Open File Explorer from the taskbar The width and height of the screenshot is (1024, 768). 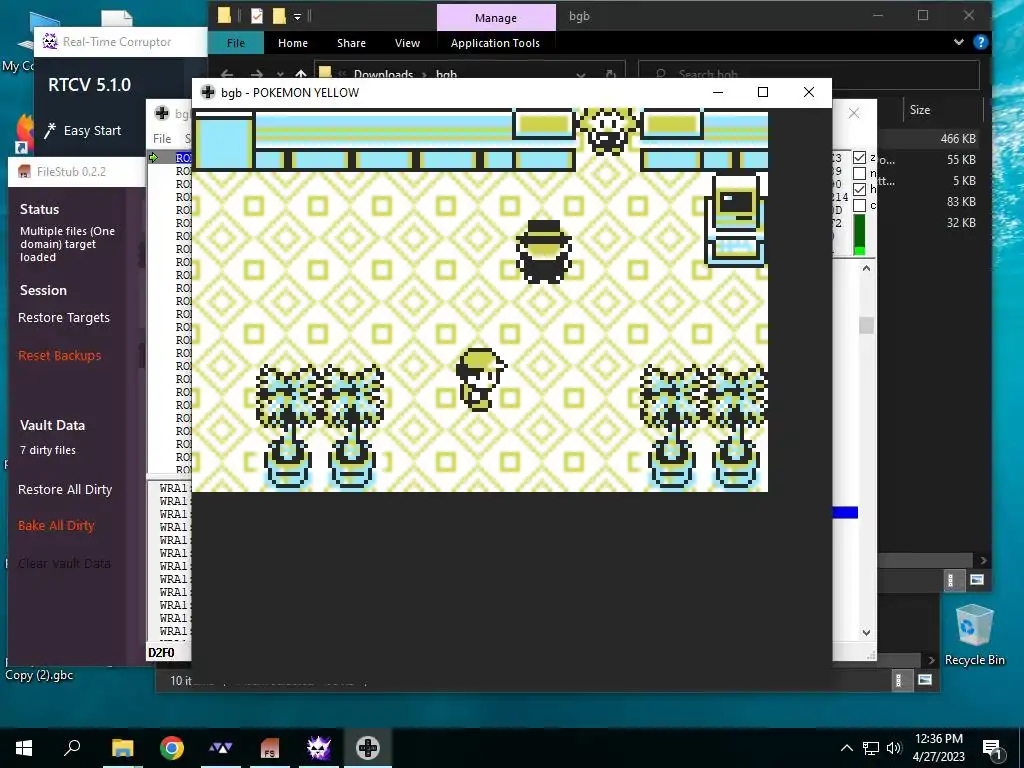pos(122,748)
